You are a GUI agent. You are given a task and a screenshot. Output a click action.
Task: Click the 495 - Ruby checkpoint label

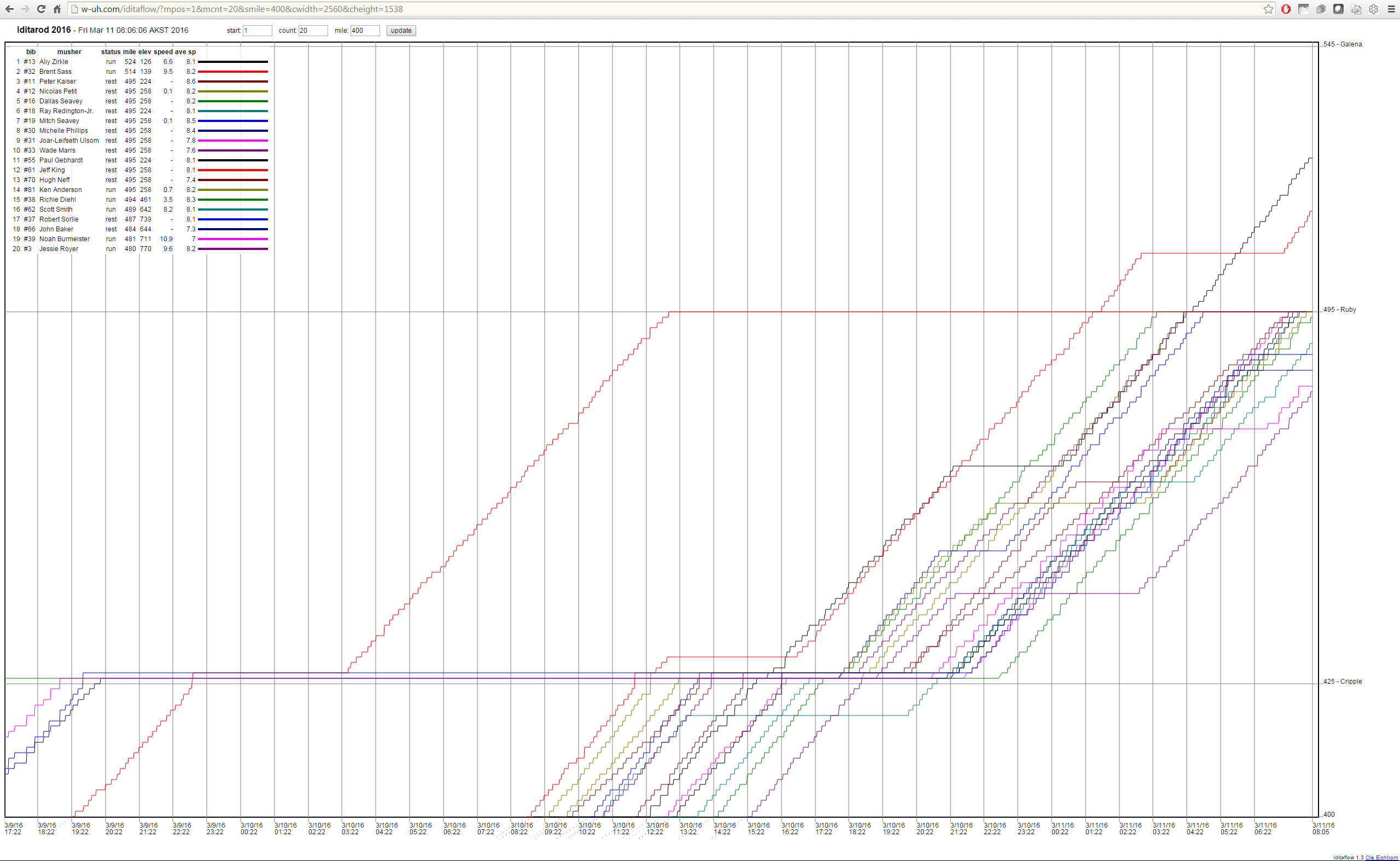(1339, 310)
